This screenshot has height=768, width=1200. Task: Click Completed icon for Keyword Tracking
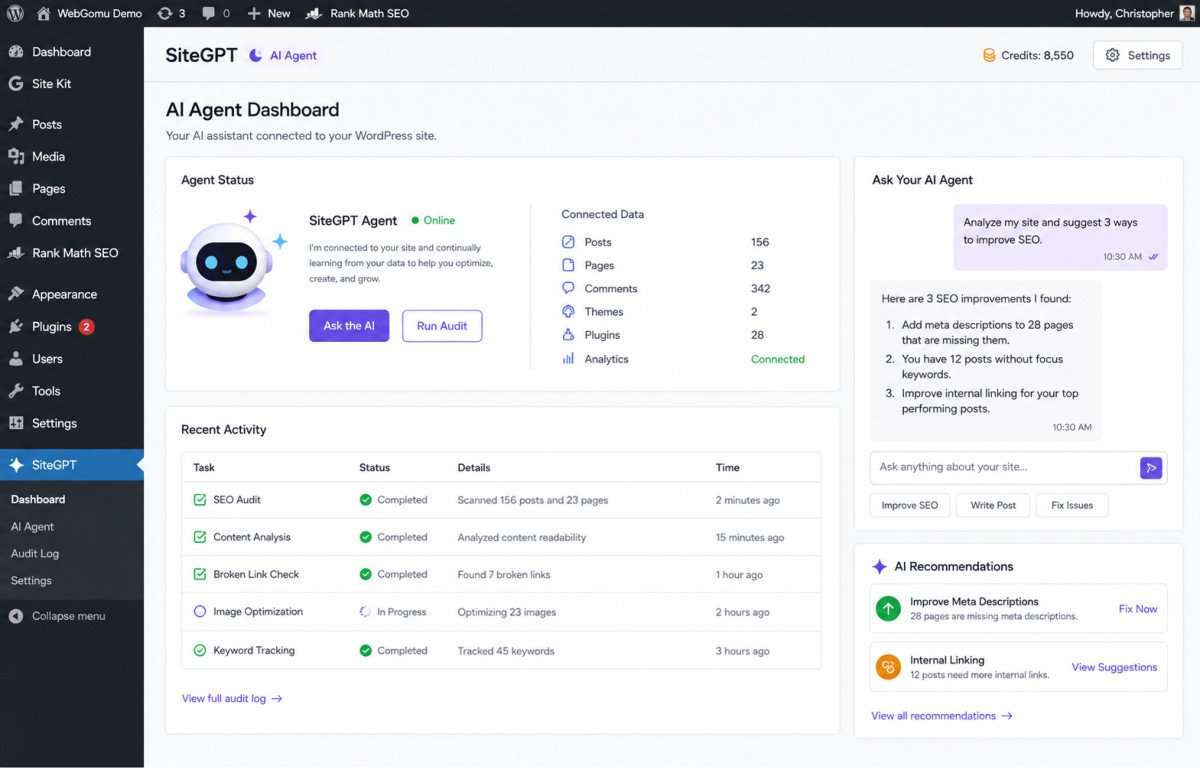[366, 650]
